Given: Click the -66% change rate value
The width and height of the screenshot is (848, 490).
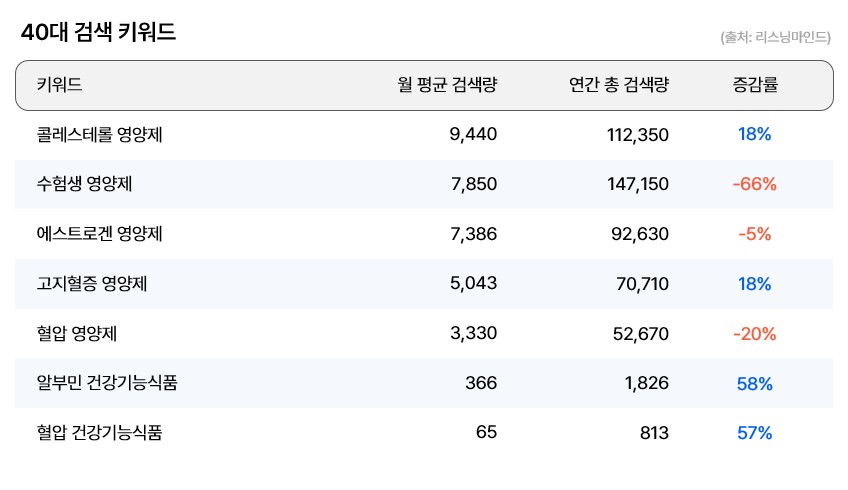Looking at the screenshot, I should pyautogui.click(x=754, y=184).
